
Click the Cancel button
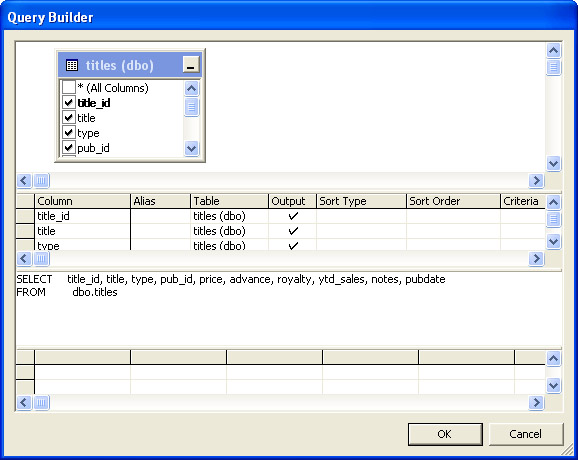(x=526, y=434)
